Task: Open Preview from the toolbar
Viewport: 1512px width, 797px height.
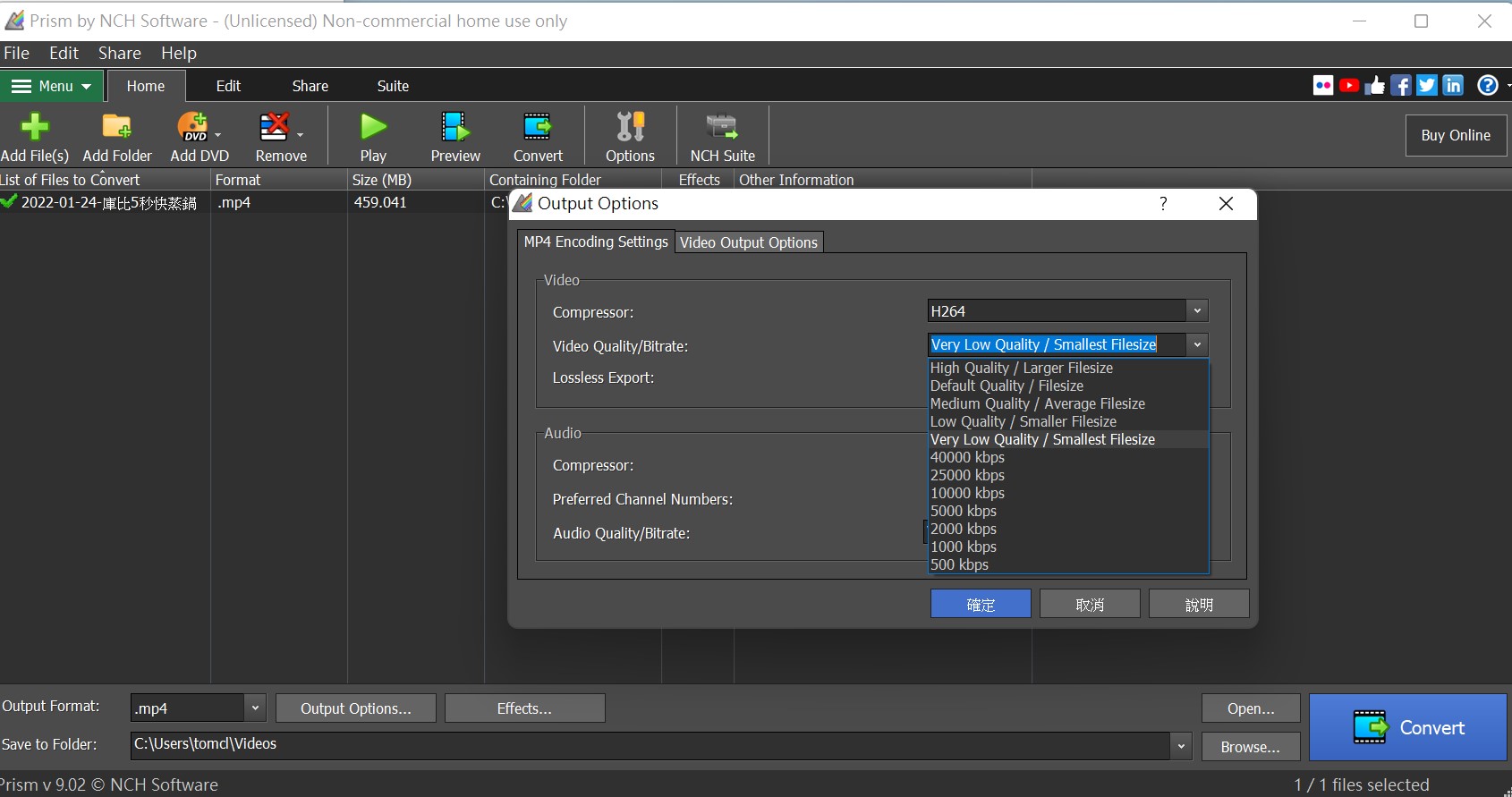Action: coord(455,128)
